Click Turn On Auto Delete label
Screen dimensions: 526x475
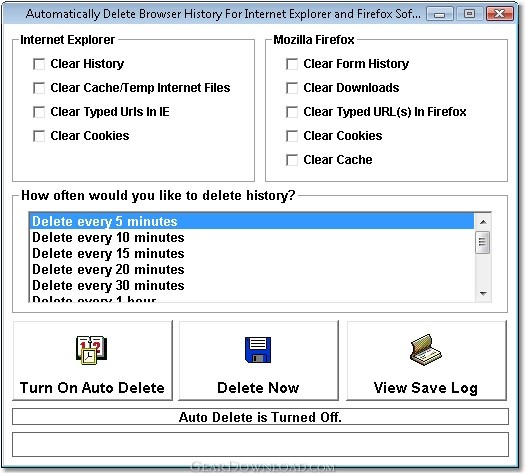coord(92,388)
